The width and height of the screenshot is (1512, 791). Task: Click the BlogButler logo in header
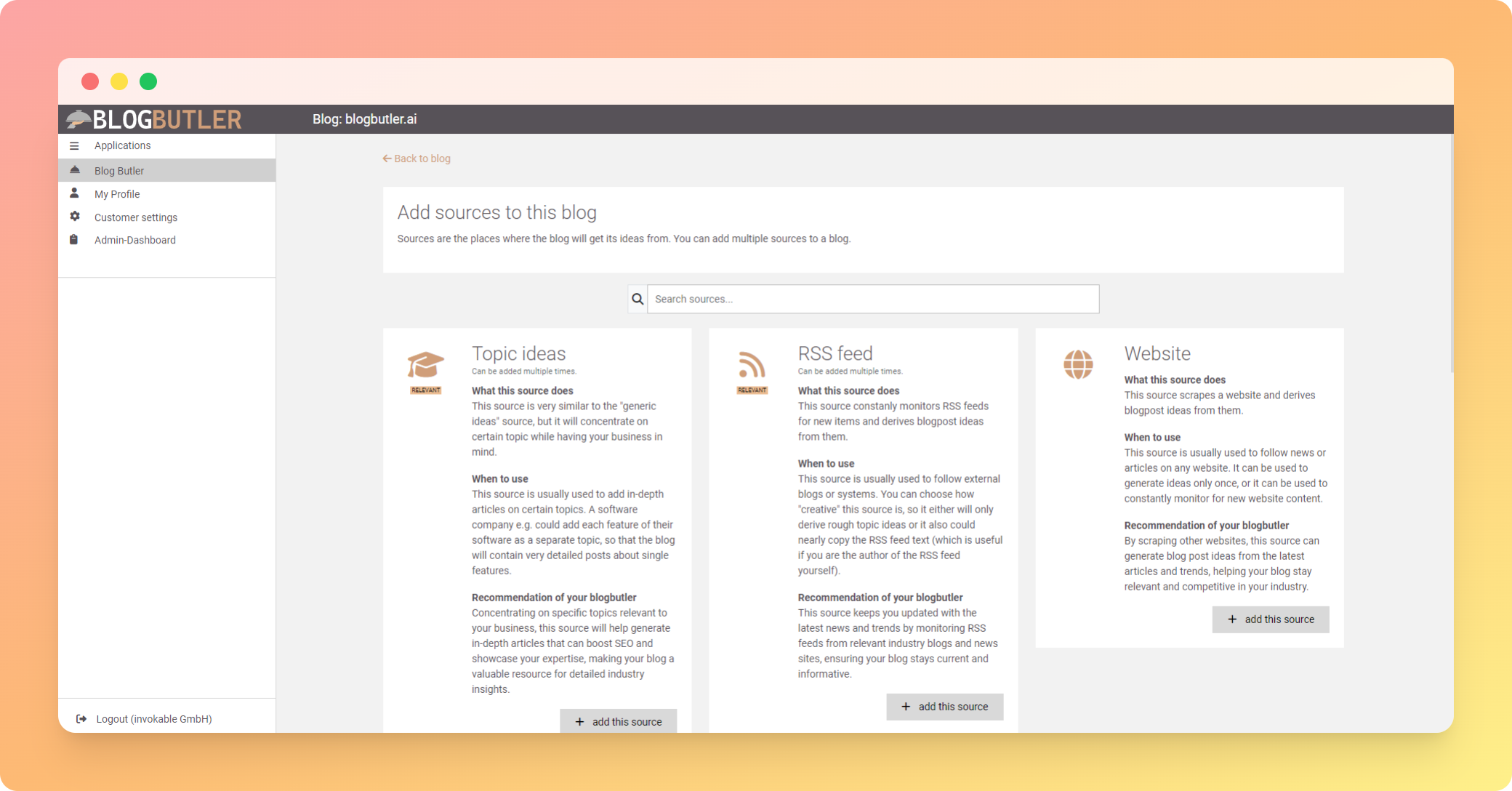[154, 119]
